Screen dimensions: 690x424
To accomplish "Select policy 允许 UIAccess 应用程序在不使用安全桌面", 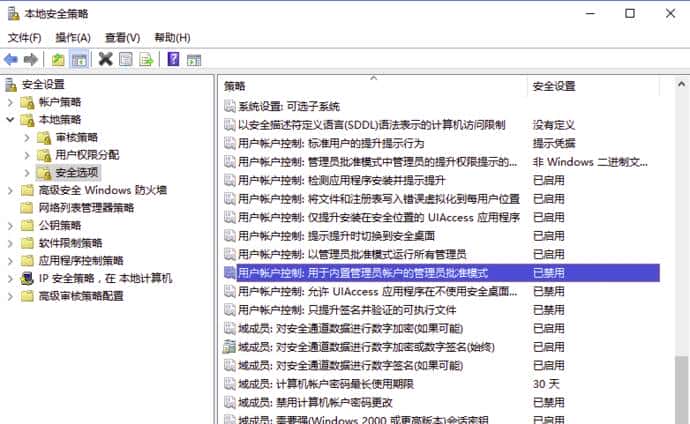I will click(378, 292).
